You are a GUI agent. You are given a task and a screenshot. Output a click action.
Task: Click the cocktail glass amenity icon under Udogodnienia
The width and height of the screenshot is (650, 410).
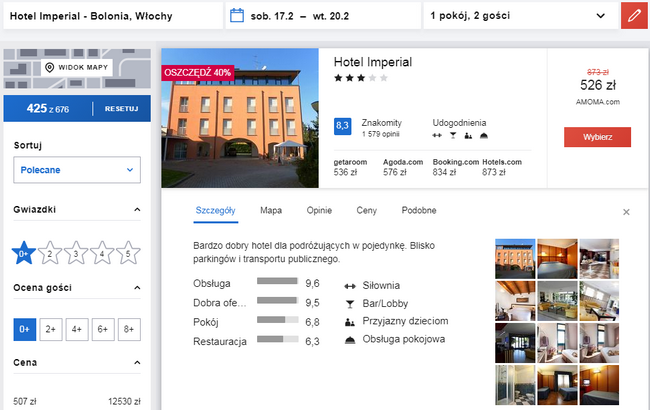[x=453, y=135]
